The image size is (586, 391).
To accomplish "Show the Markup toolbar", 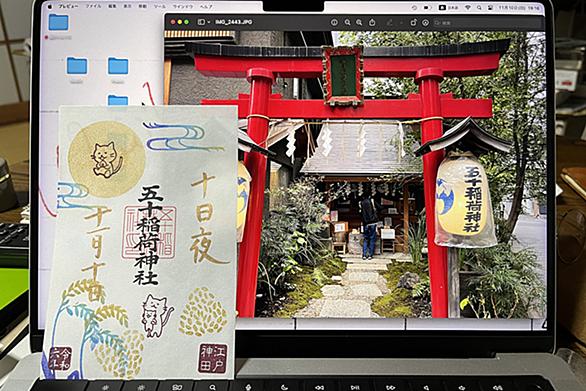I will (425, 23).
